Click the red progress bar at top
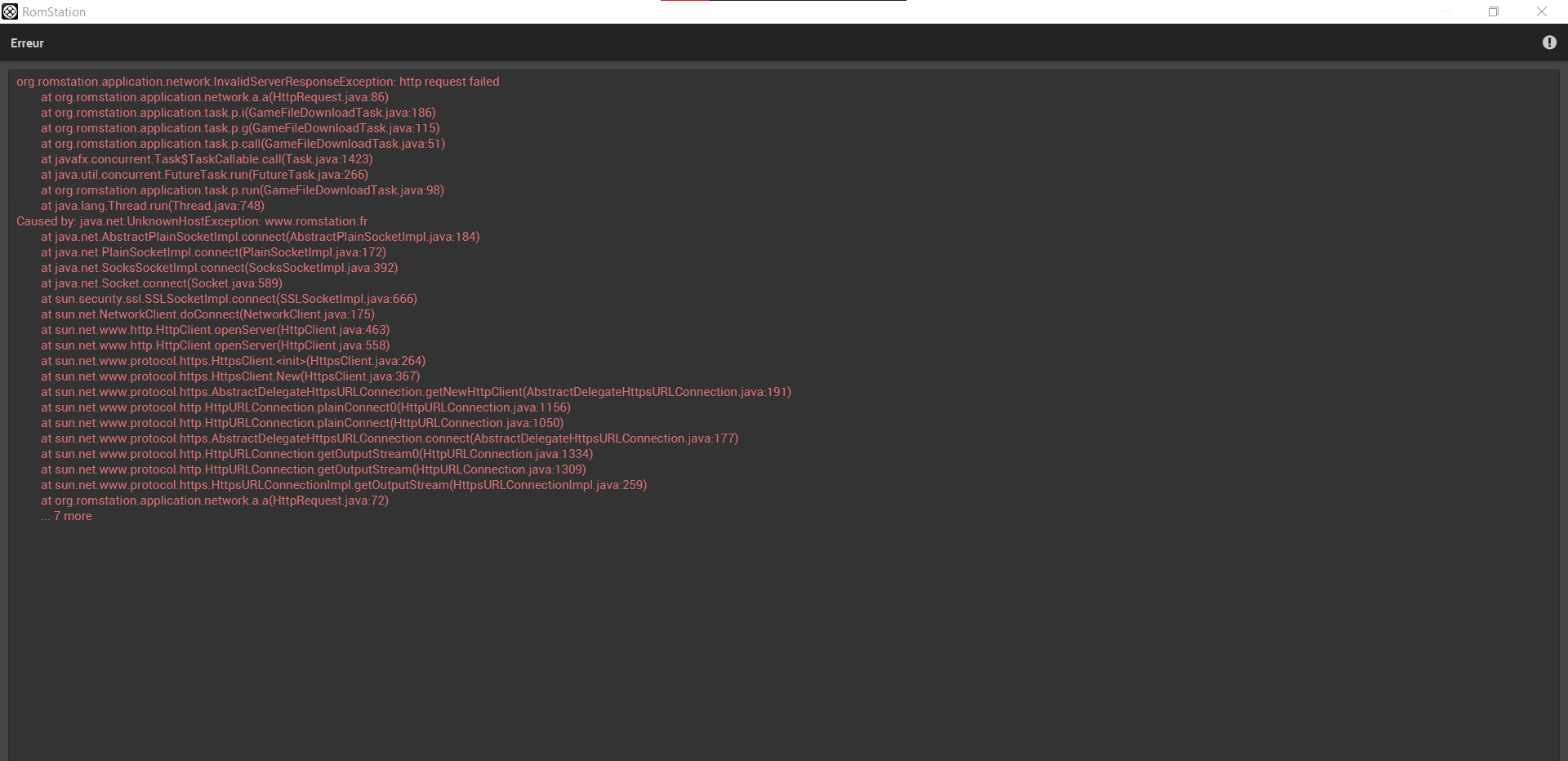The image size is (1568, 761). click(684, 1)
